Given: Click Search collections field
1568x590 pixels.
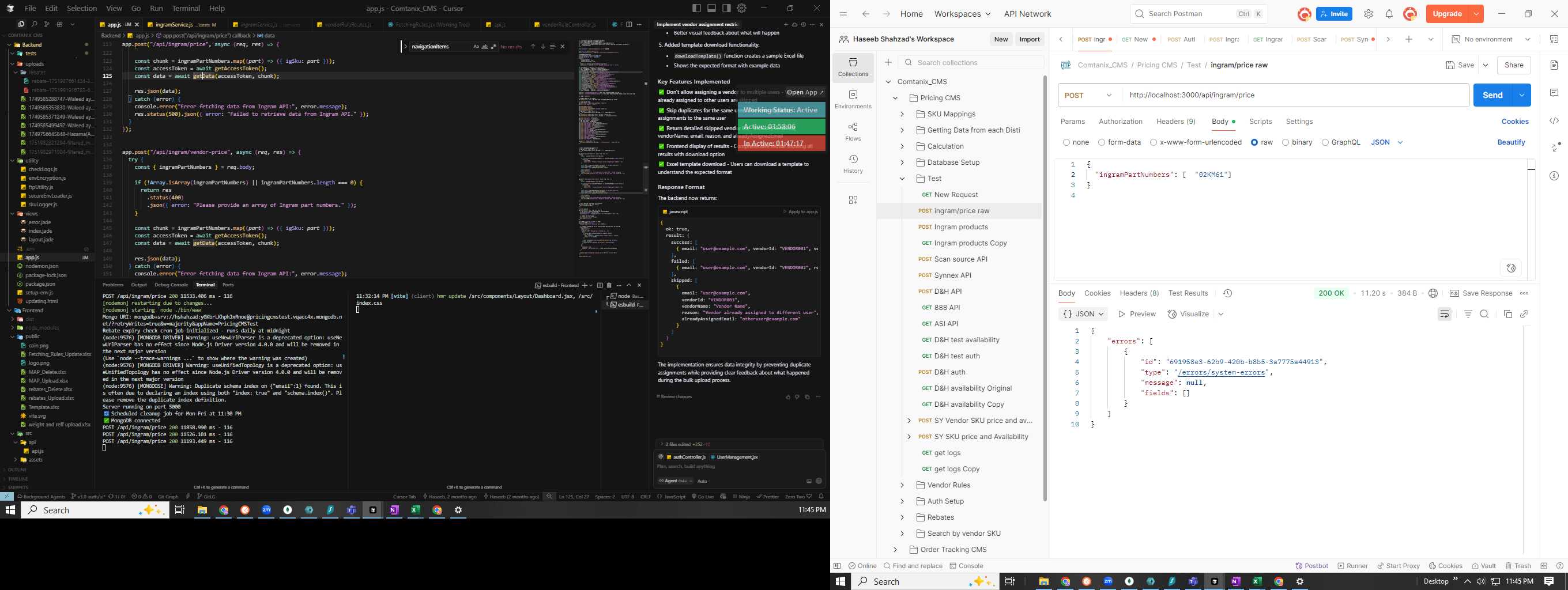Looking at the screenshot, I should click(x=971, y=62).
